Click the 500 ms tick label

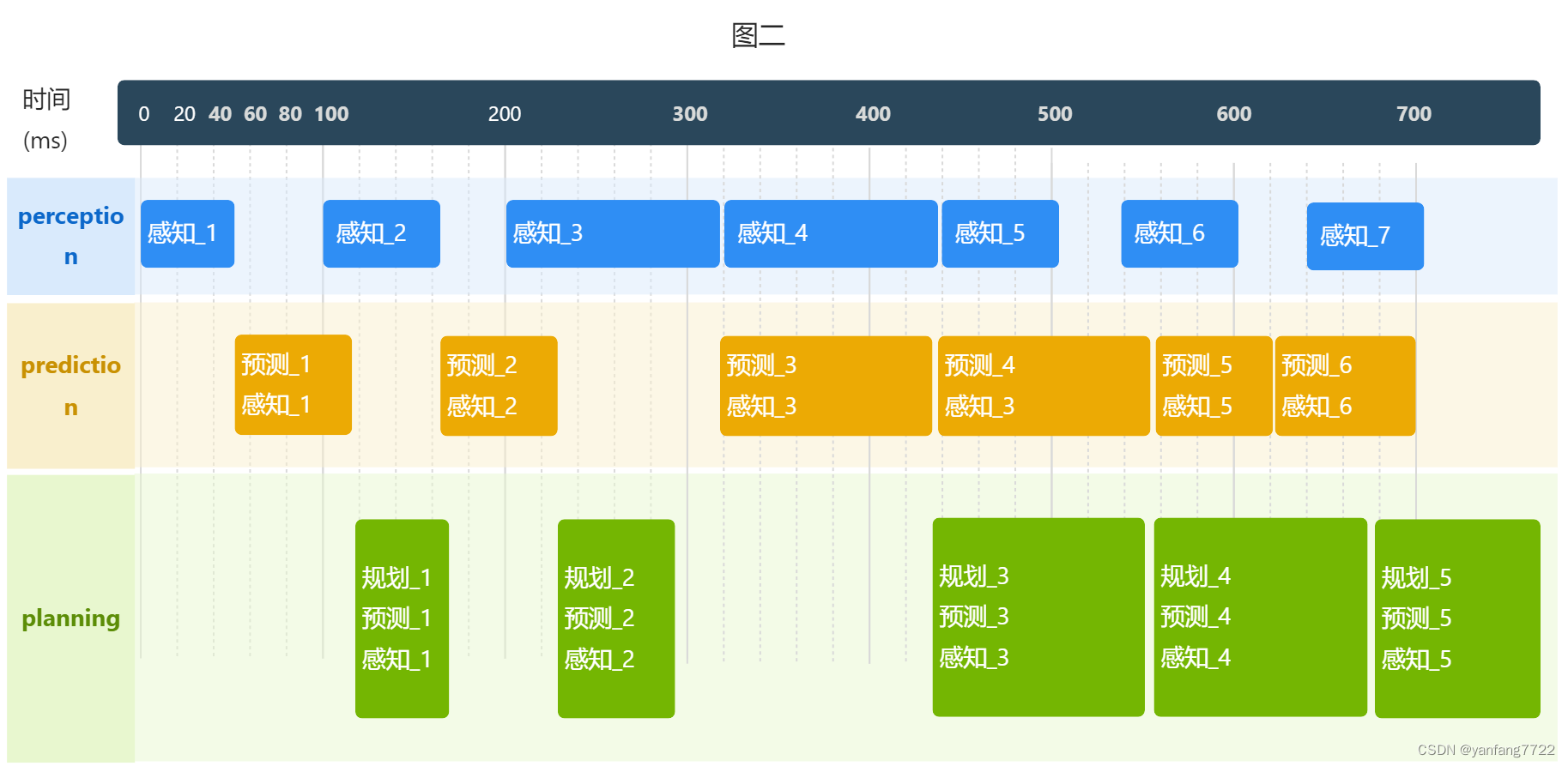click(1055, 114)
